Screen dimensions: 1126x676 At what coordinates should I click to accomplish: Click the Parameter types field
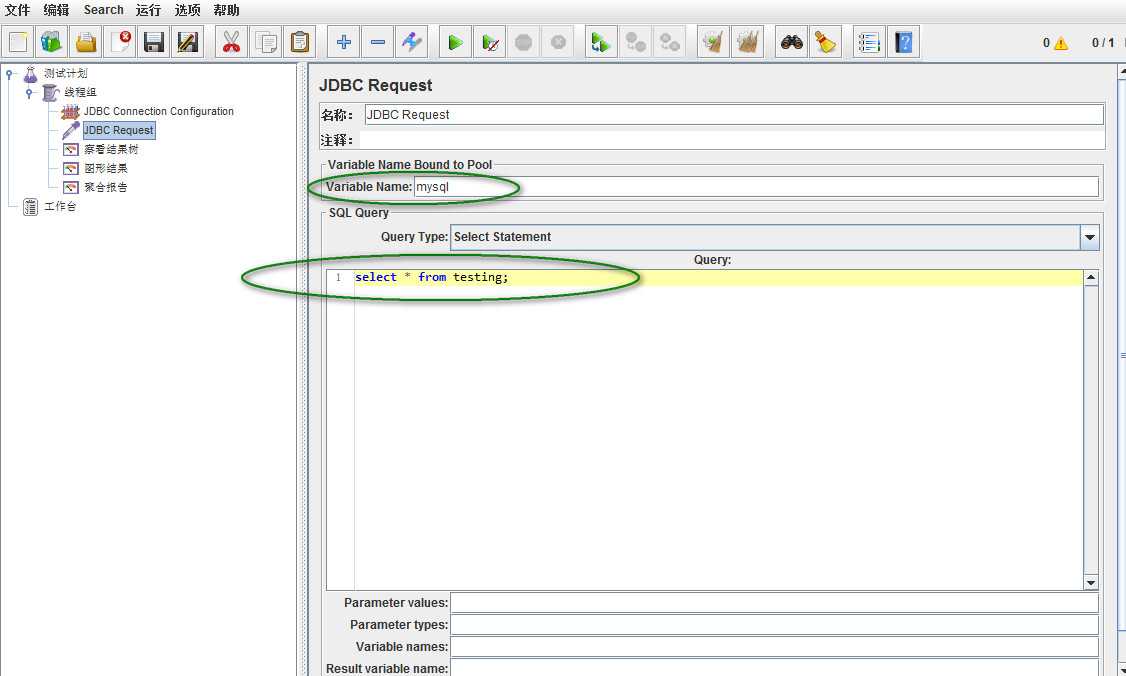pyautogui.click(x=774, y=625)
